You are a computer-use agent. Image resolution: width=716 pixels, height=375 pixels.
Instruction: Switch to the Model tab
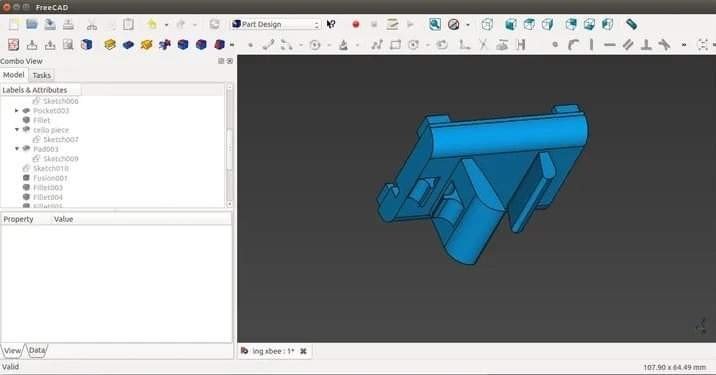(x=14, y=75)
